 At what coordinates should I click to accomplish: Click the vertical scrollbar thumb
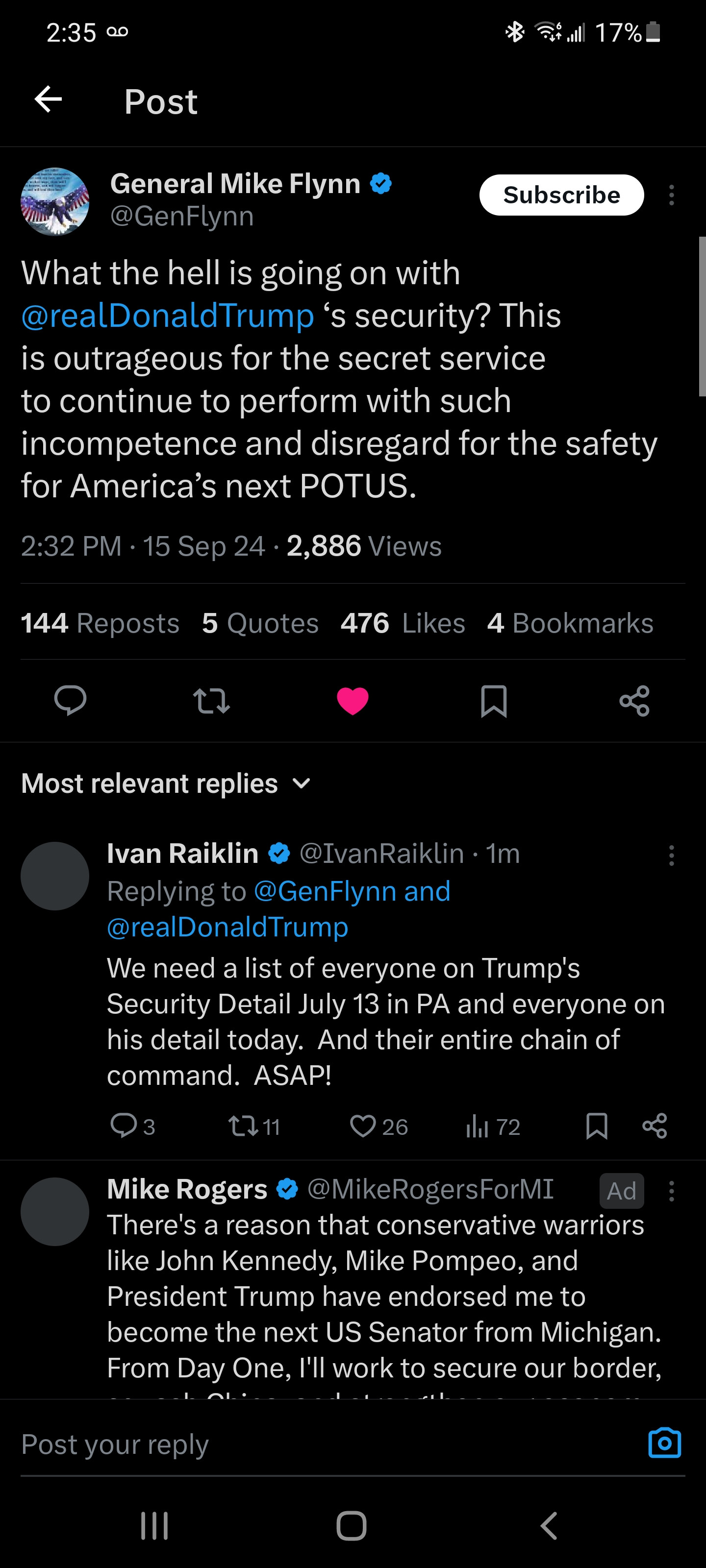click(702, 317)
